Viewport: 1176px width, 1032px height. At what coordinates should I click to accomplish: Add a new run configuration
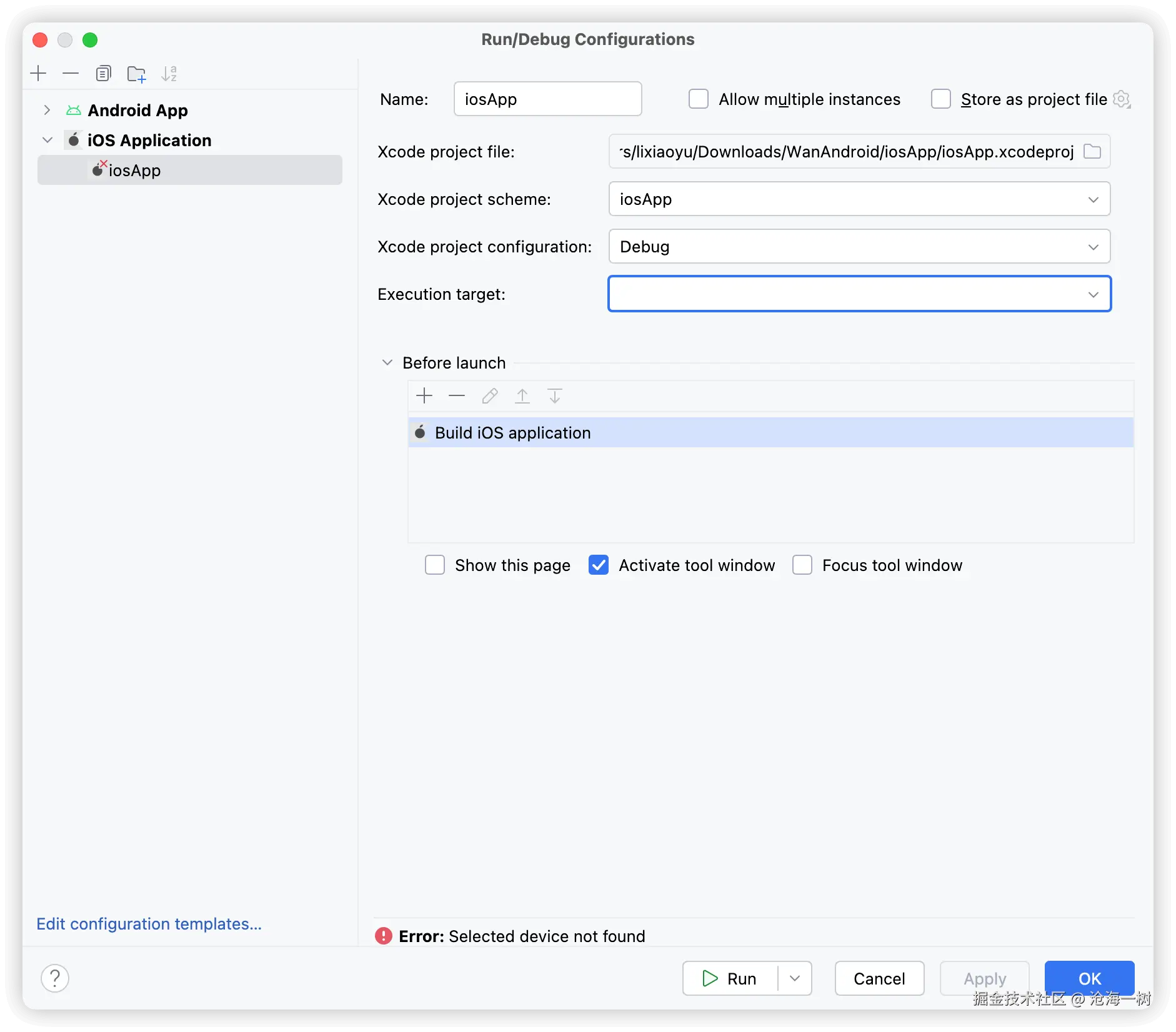pyautogui.click(x=38, y=74)
